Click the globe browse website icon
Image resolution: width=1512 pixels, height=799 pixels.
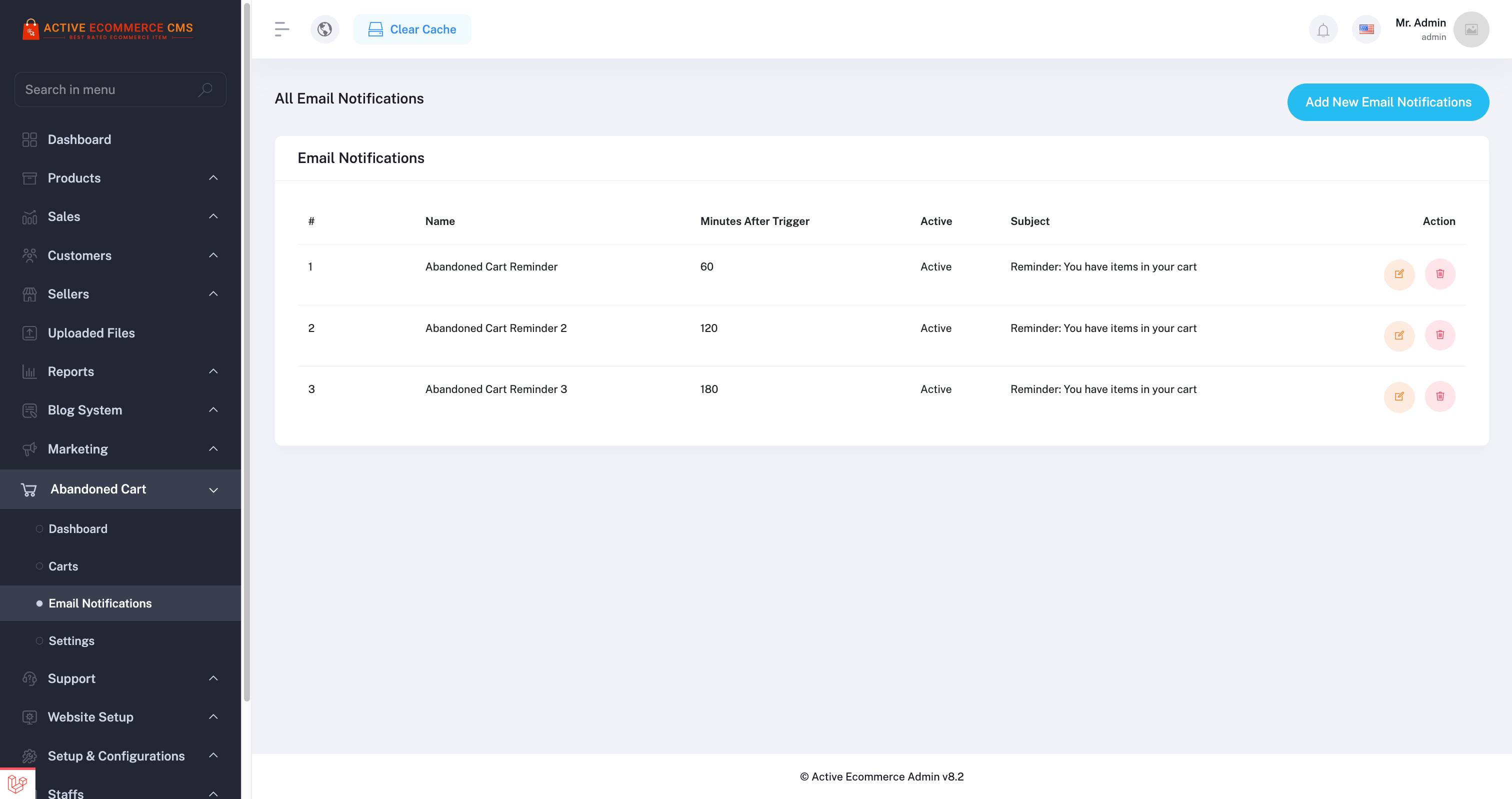point(324,29)
